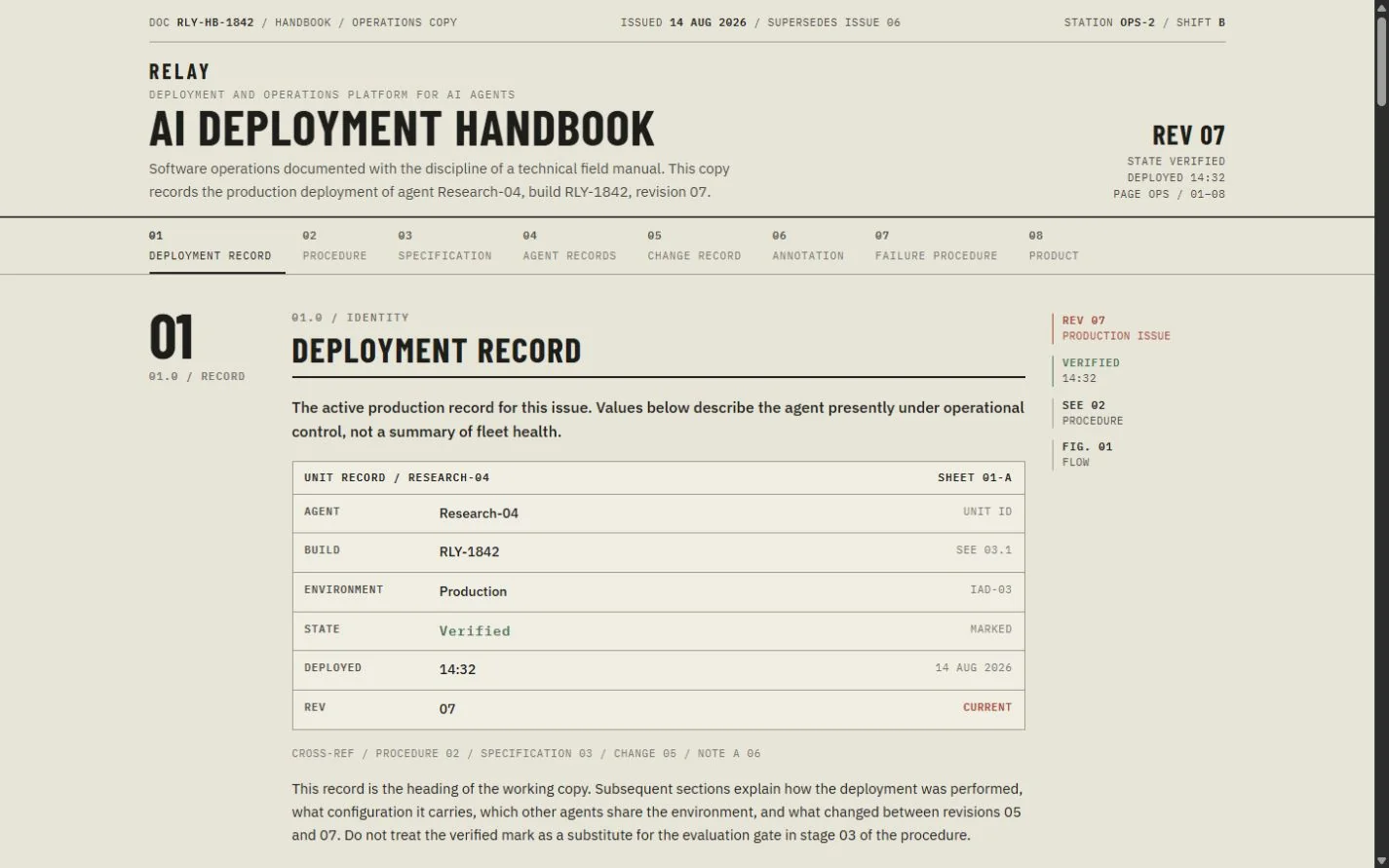The width and height of the screenshot is (1389, 868).
Task: Open the 03 Specification tab
Action: [444, 245]
